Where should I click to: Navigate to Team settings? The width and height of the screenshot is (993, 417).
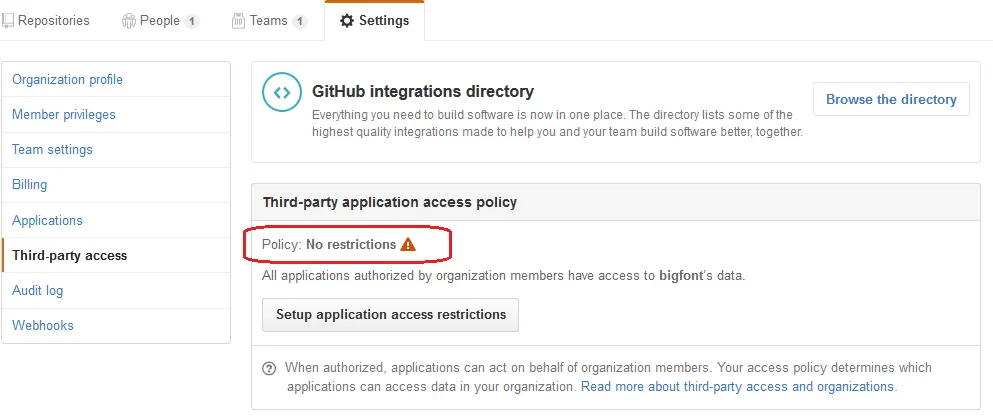(x=52, y=149)
